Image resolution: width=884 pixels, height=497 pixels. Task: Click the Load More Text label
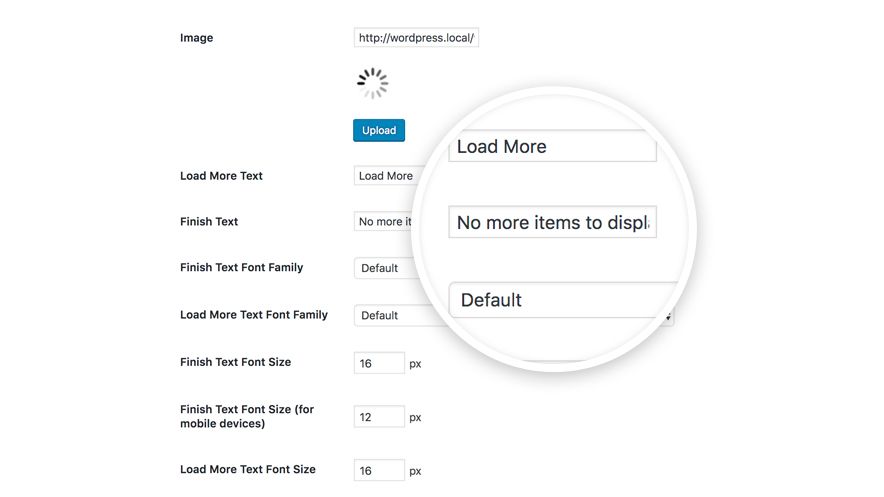(221, 176)
